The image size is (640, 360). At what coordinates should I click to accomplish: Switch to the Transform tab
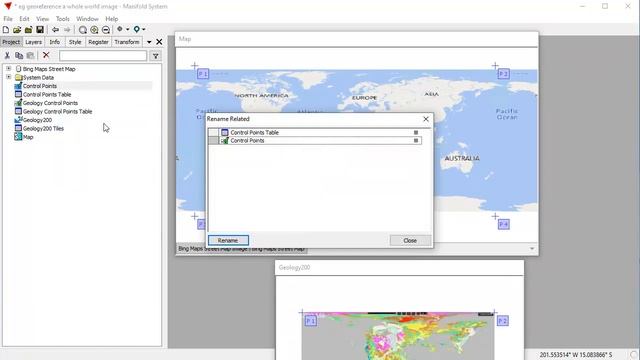pos(127,42)
